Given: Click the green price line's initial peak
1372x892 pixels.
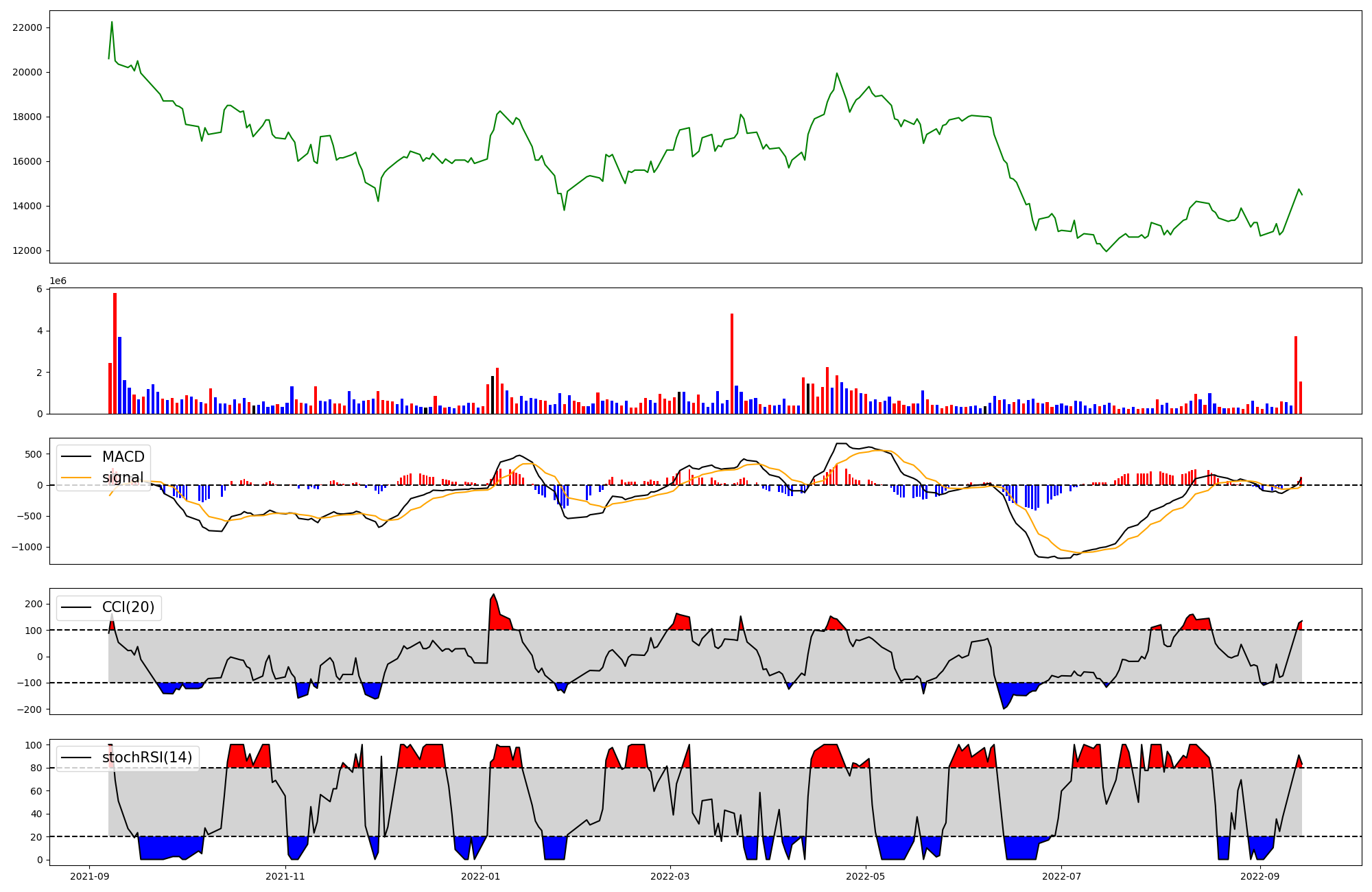Looking at the screenshot, I should coord(112,22).
